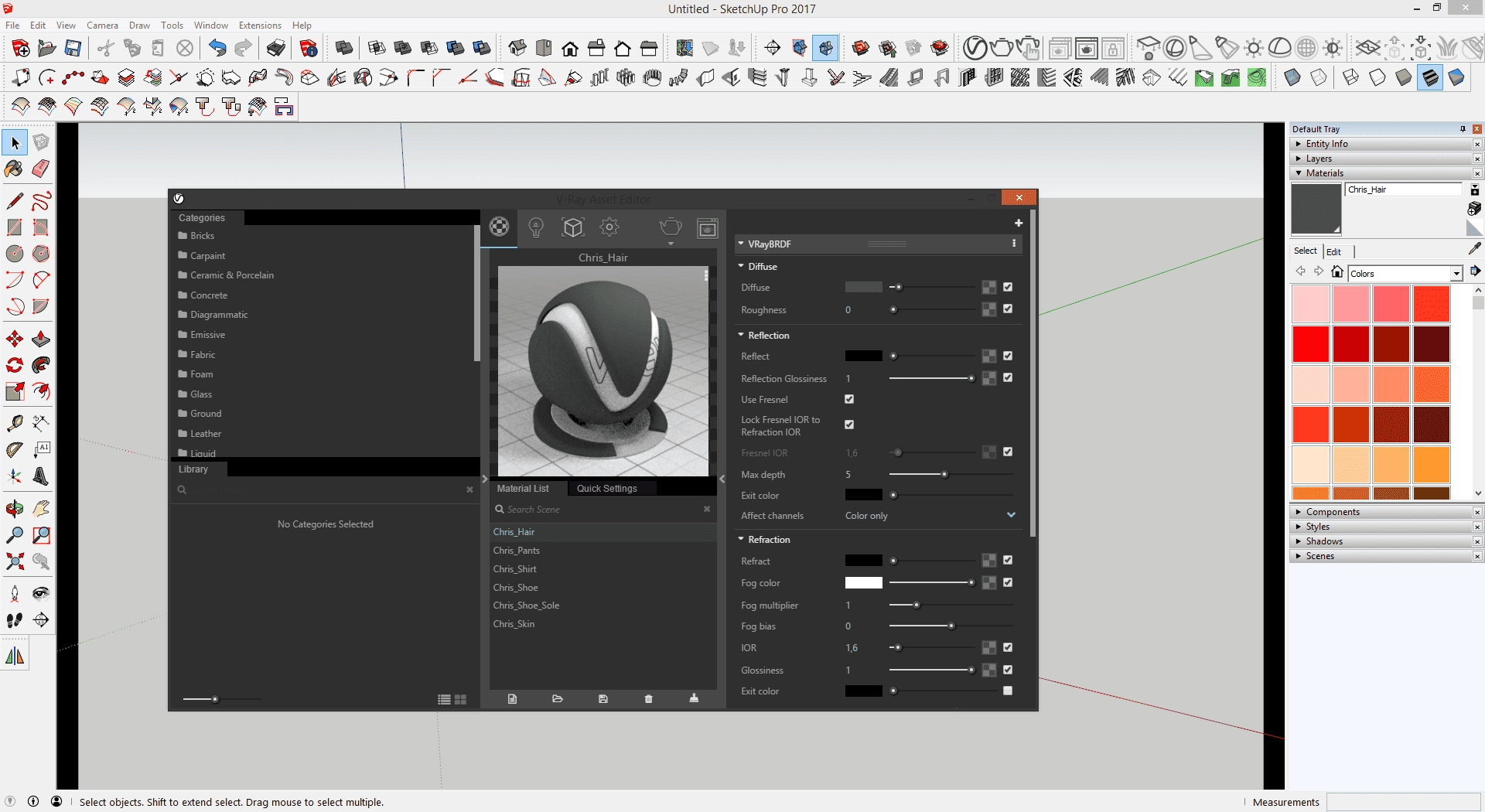Click the Reflection Glossiness slider handle
The image size is (1485, 812).
click(971, 378)
